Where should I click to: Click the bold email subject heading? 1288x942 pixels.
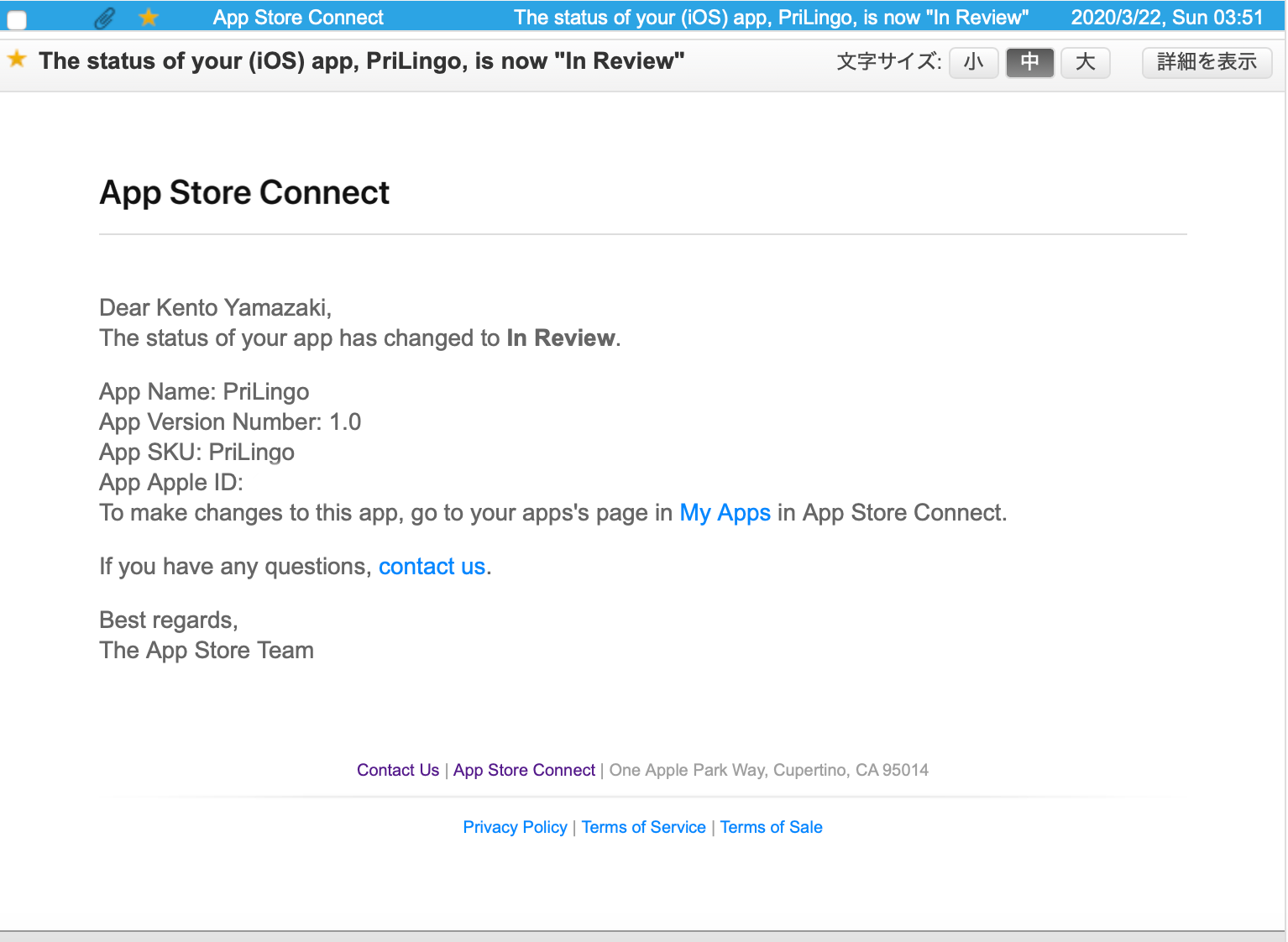click(362, 61)
